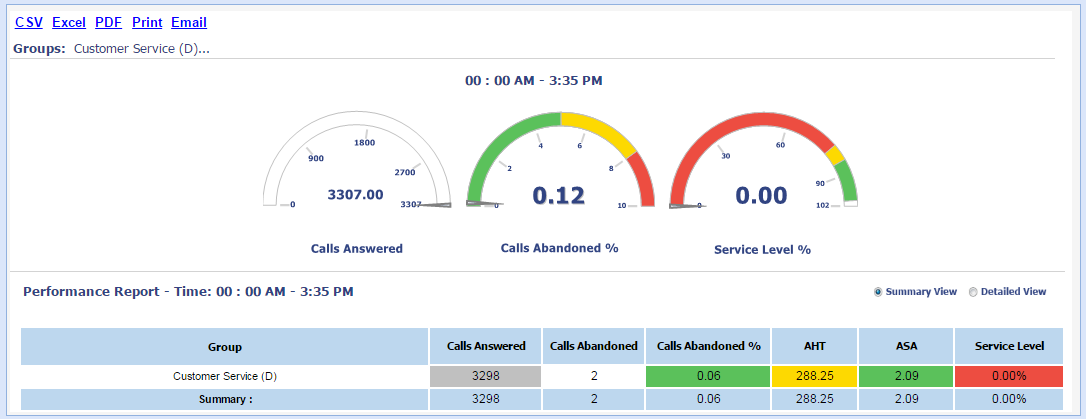Screen dimensions: 1086x419
Task: Click the CSV export link
Action: pyautogui.click(x=28, y=22)
